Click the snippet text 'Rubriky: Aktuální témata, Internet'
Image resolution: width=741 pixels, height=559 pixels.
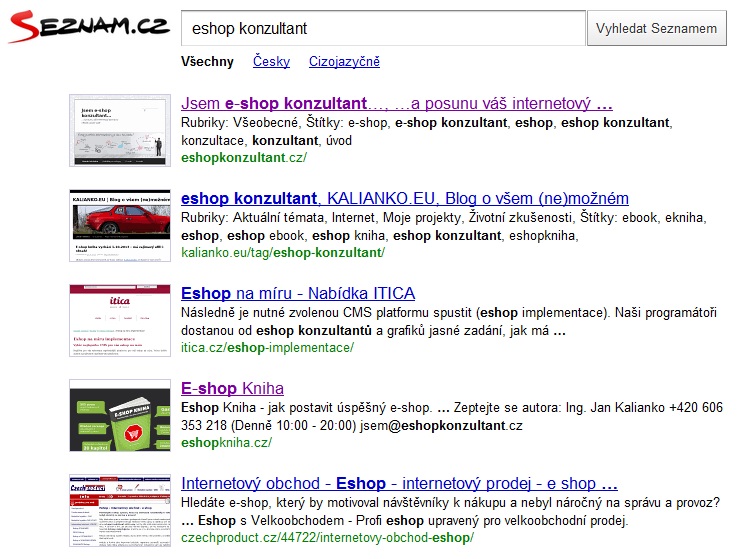pos(279,218)
